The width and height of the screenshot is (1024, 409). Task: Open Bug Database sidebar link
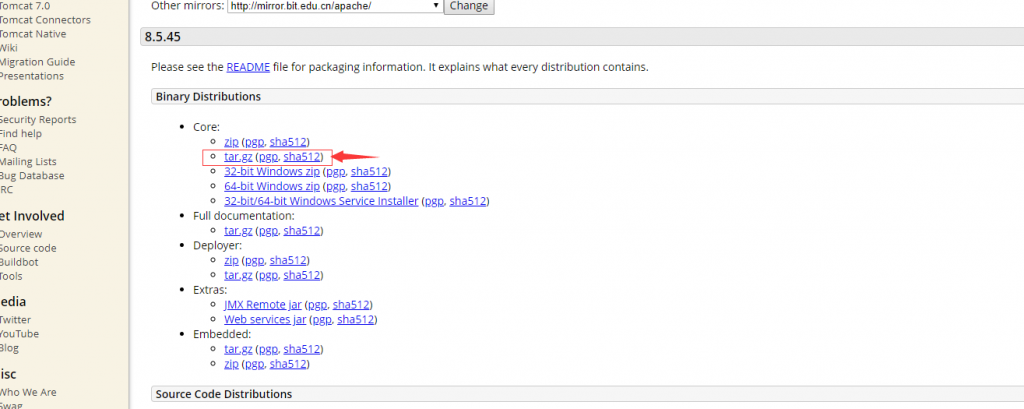pos(31,176)
